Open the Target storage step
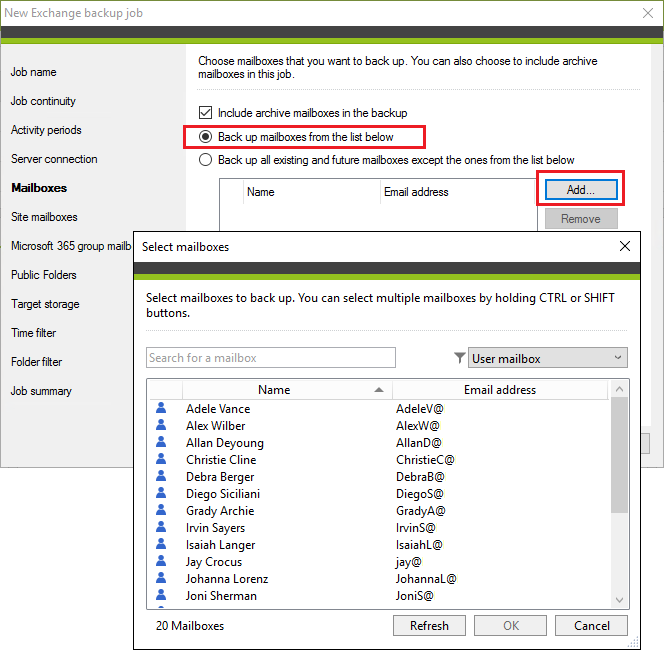This screenshot has width=664, height=650. [45, 304]
